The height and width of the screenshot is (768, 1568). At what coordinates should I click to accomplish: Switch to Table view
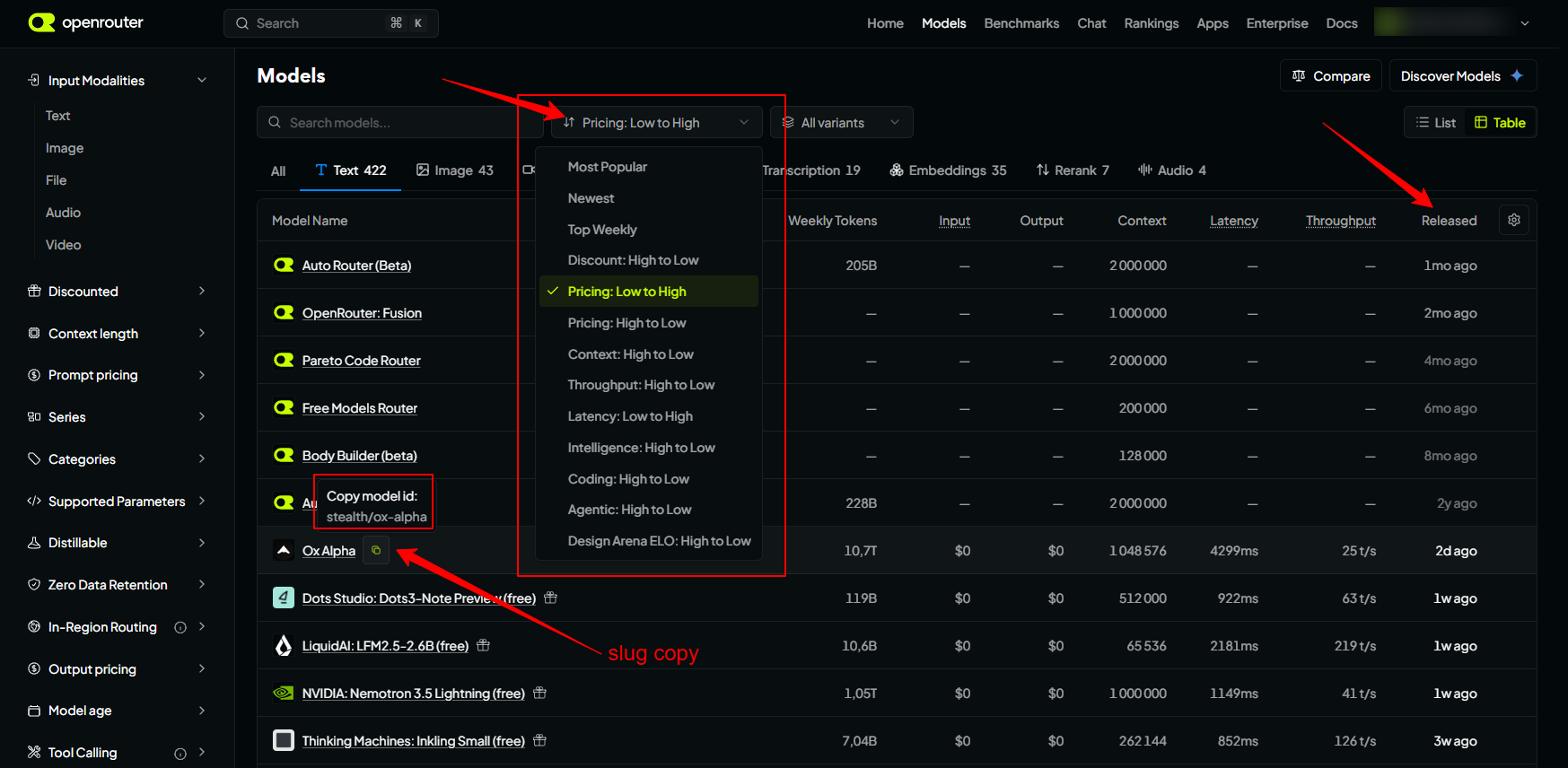tap(1500, 123)
